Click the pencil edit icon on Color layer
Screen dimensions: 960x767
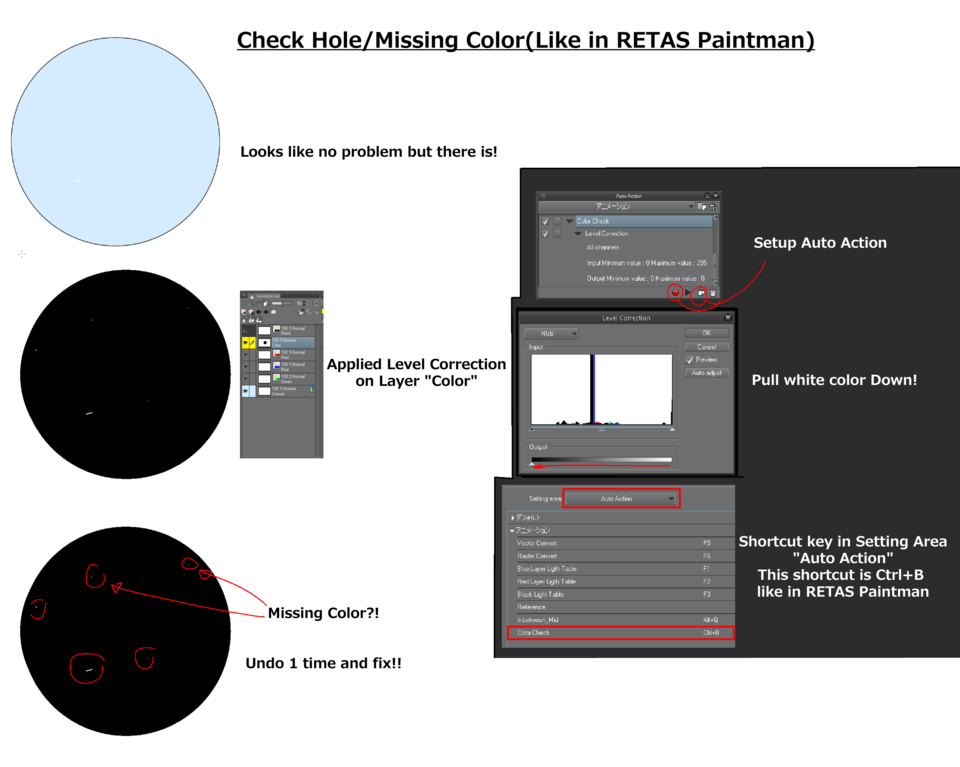coord(251,343)
